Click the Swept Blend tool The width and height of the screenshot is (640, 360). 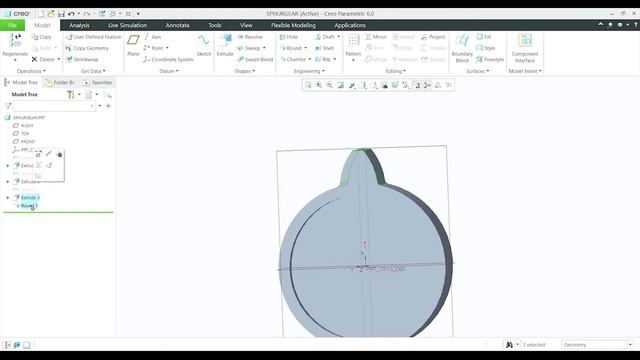(255, 59)
